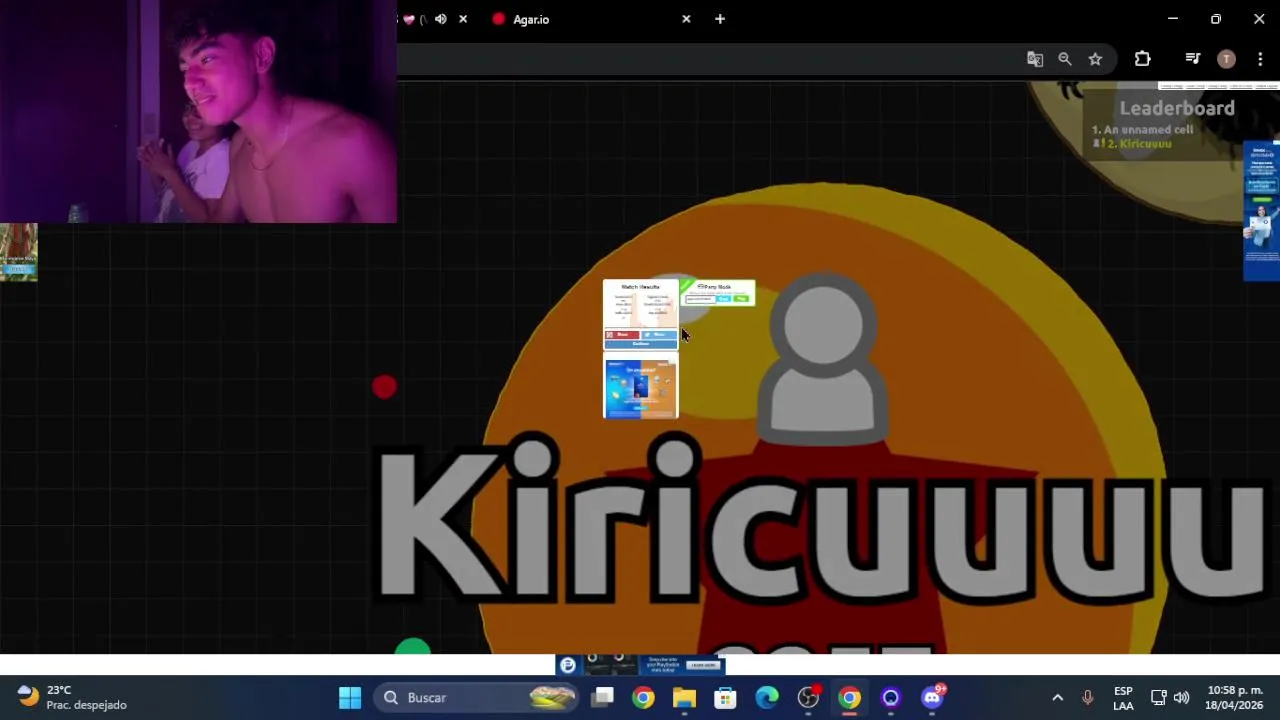The width and height of the screenshot is (1280, 720).
Task: Click the webcam overlay video
Action: tap(198, 111)
